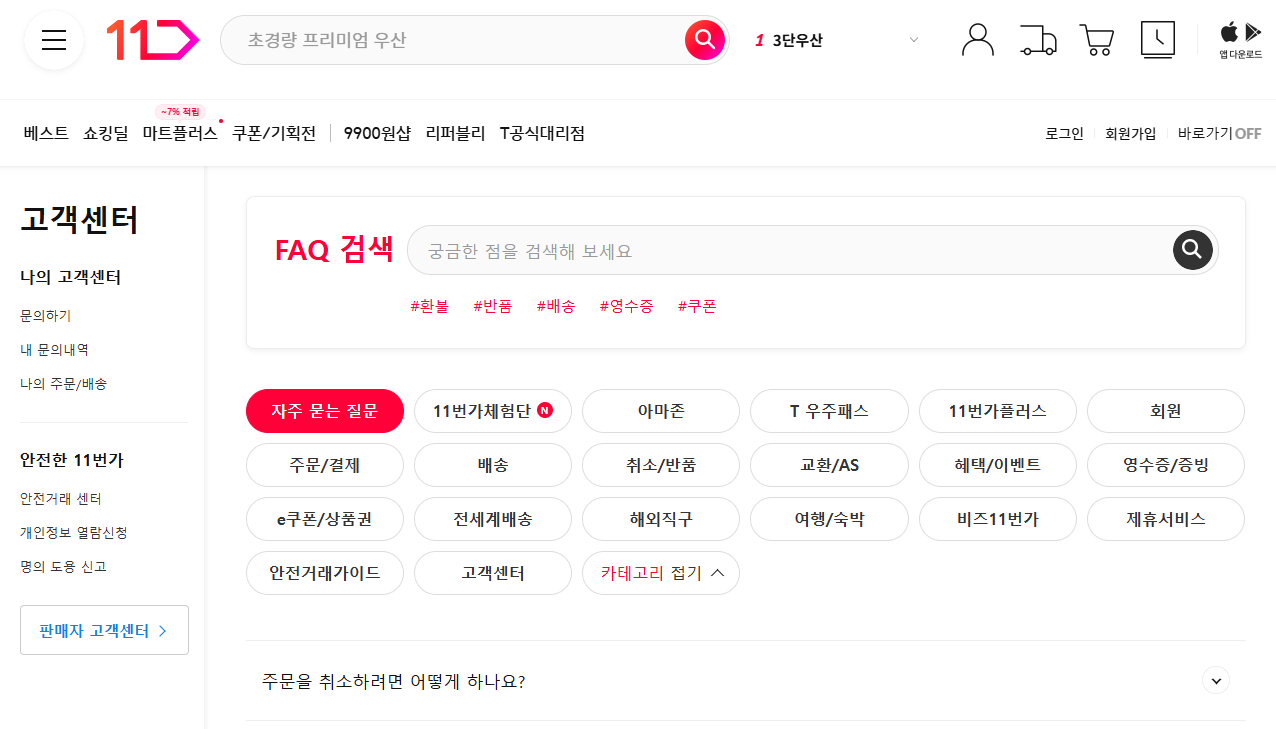
Task: Select the 전세계배송 category
Action: point(493,519)
